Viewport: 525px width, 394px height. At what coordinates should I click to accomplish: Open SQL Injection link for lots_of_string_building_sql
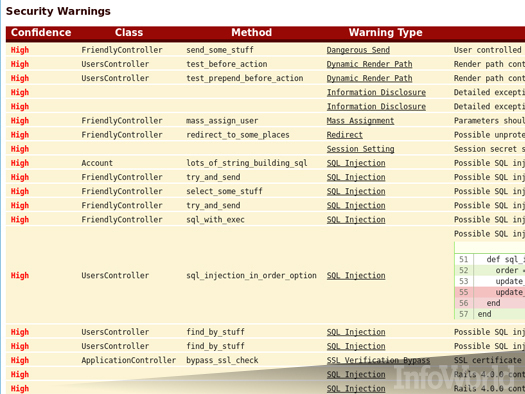356,163
